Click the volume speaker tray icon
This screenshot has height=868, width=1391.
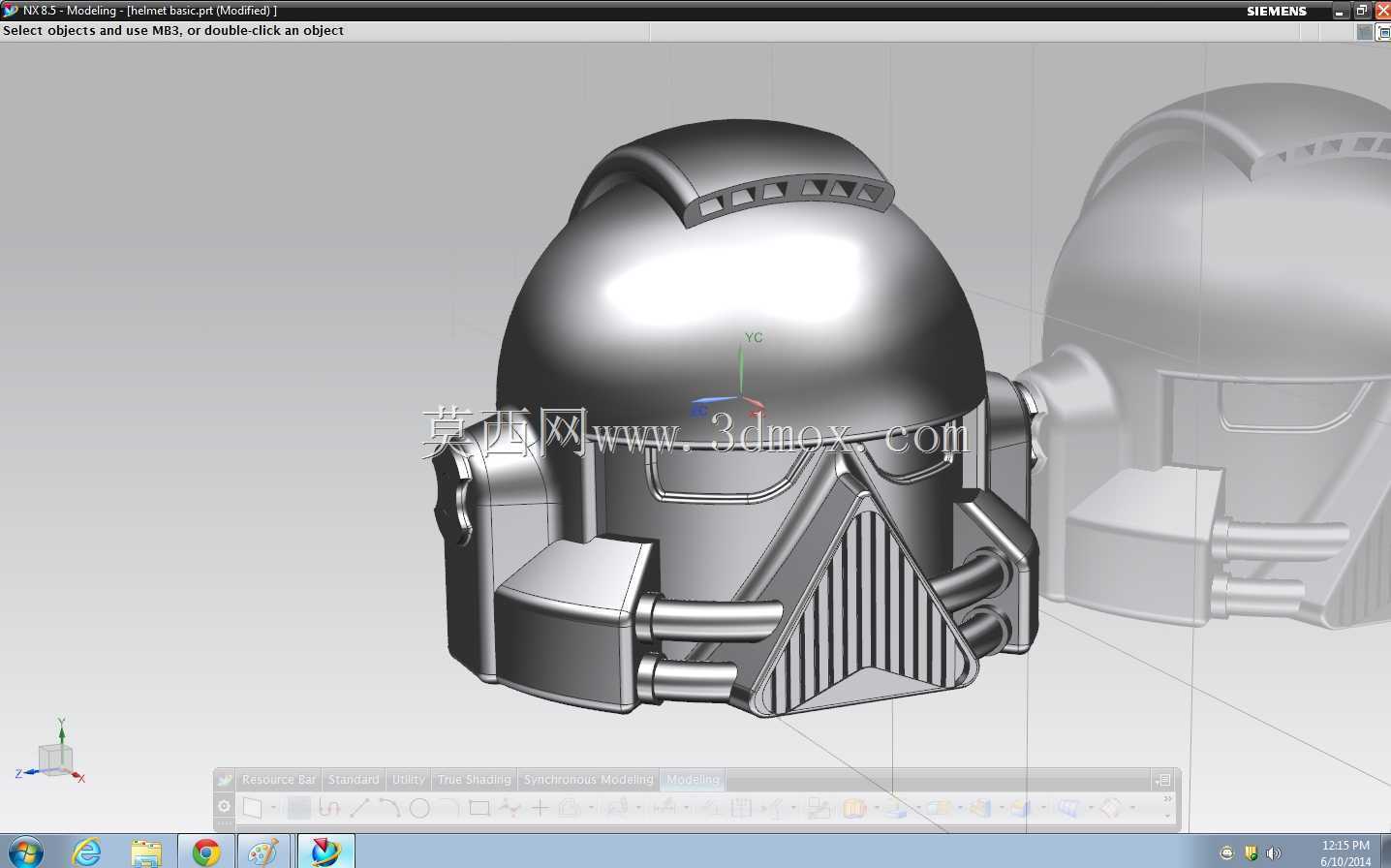pos(1274,853)
